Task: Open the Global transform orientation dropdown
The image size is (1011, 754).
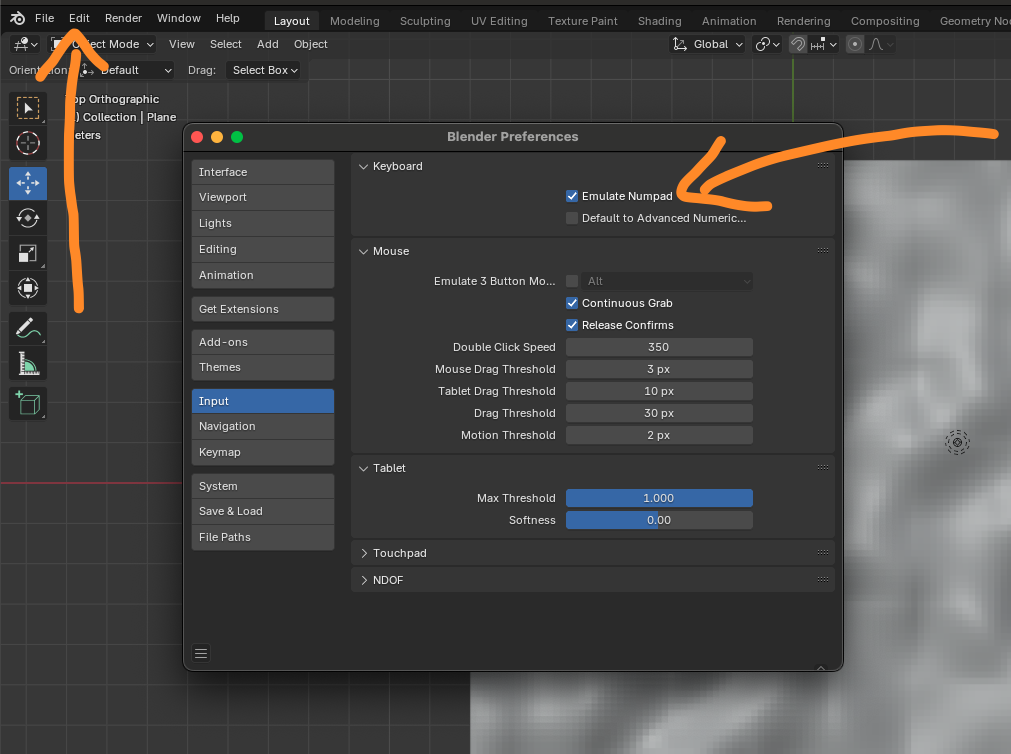Action: 707,44
